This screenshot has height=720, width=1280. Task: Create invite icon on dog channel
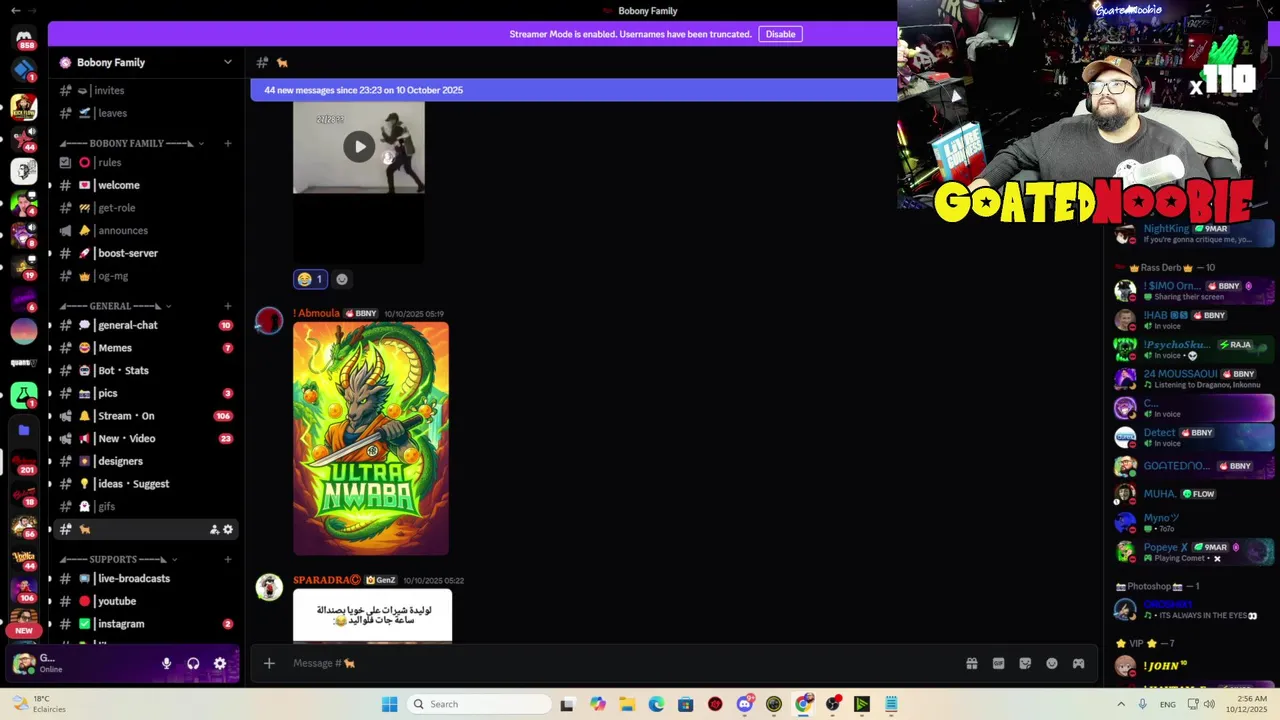[214, 529]
